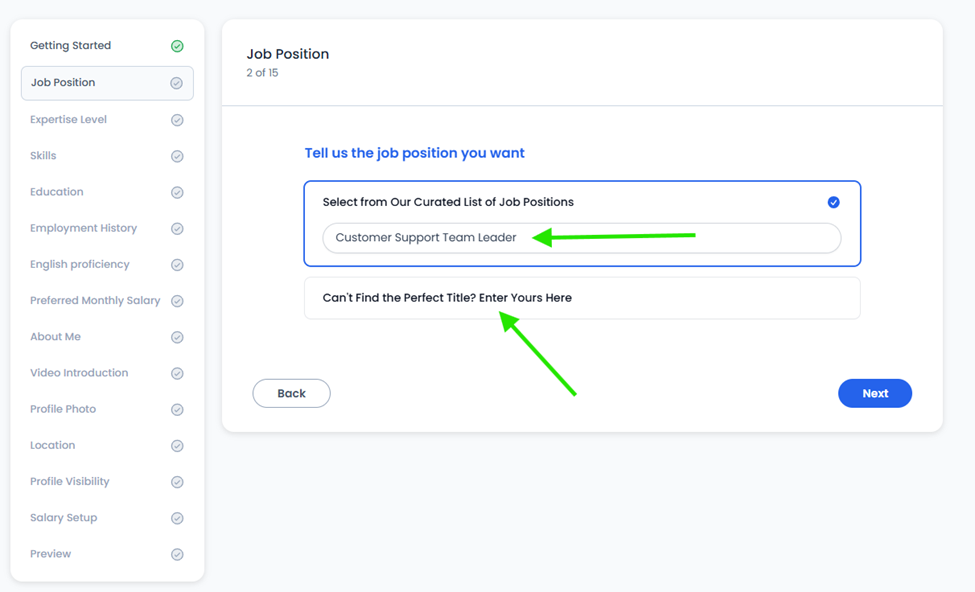Click the check icon beside Profile Photo
This screenshot has height=592, width=975.
(x=177, y=409)
